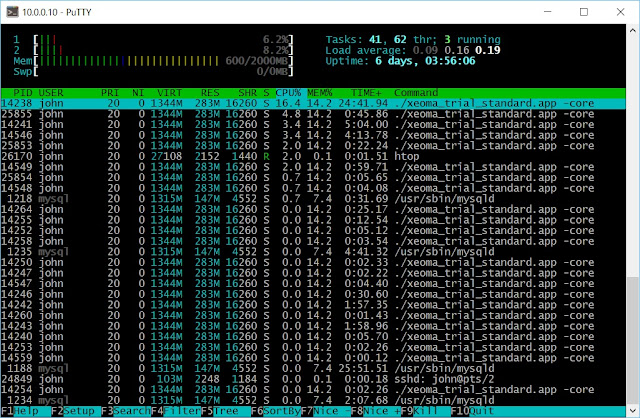Image resolution: width=640 pixels, height=418 pixels.
Task: Click the PuTTY icon in the title bar
Action: (12, 12)
